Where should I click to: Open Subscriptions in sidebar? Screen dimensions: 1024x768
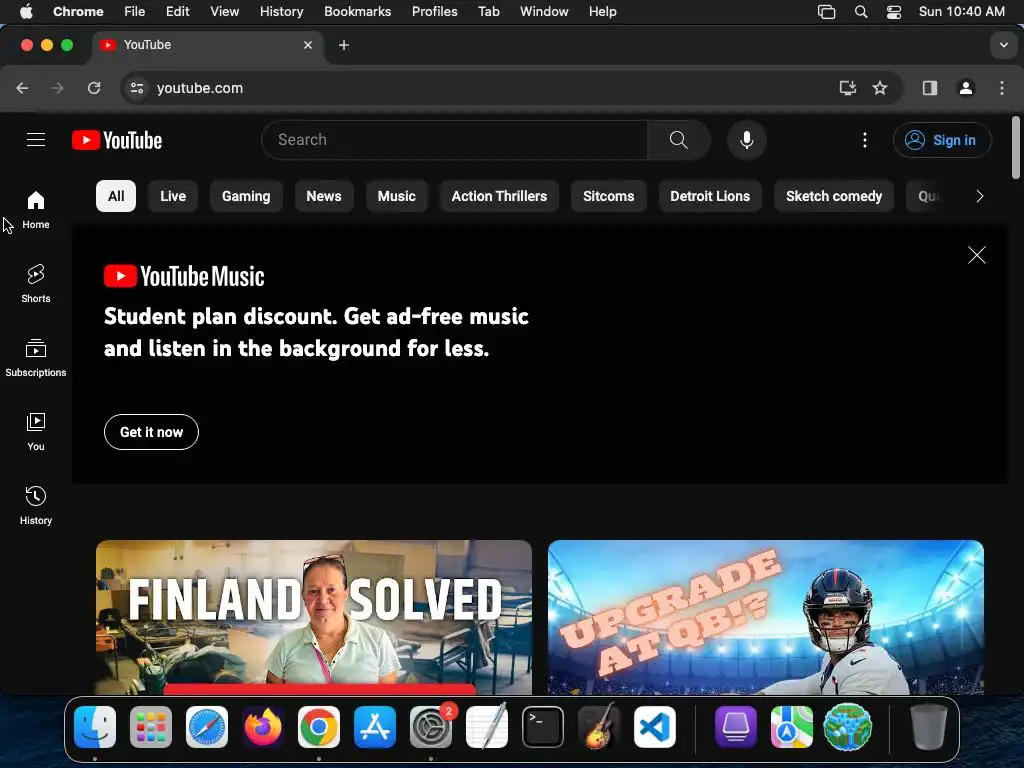click(x=36, y=357)
